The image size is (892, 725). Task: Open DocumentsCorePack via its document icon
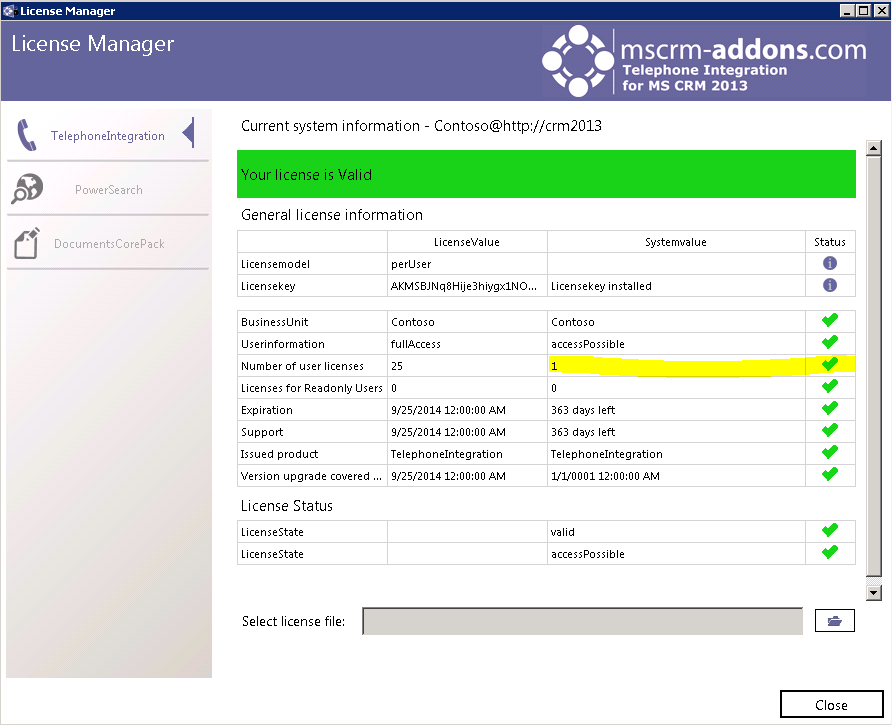pyautogui.click(x=27, y=243)
